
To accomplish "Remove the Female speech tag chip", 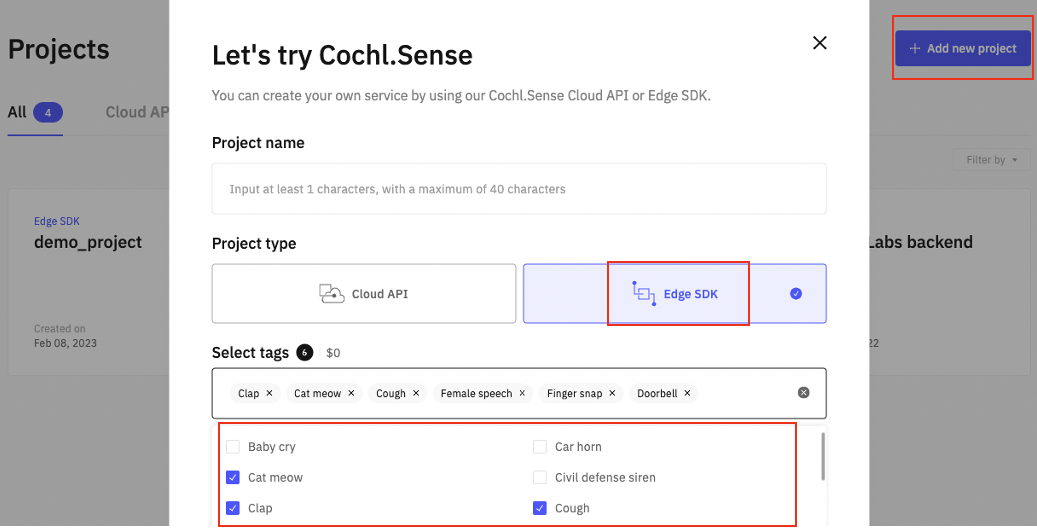I will [x=522, y=393].
